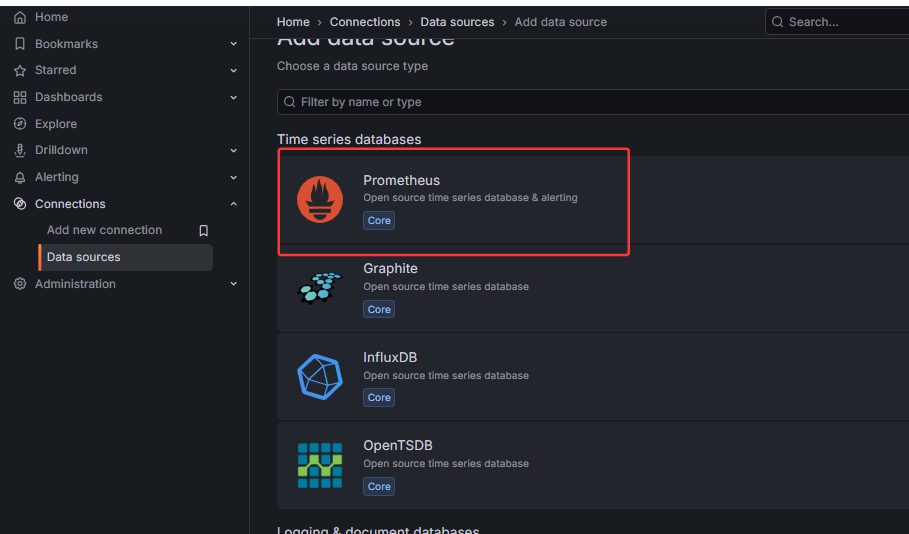Click the Bookmarks icon in sidebar

[20, 44]
